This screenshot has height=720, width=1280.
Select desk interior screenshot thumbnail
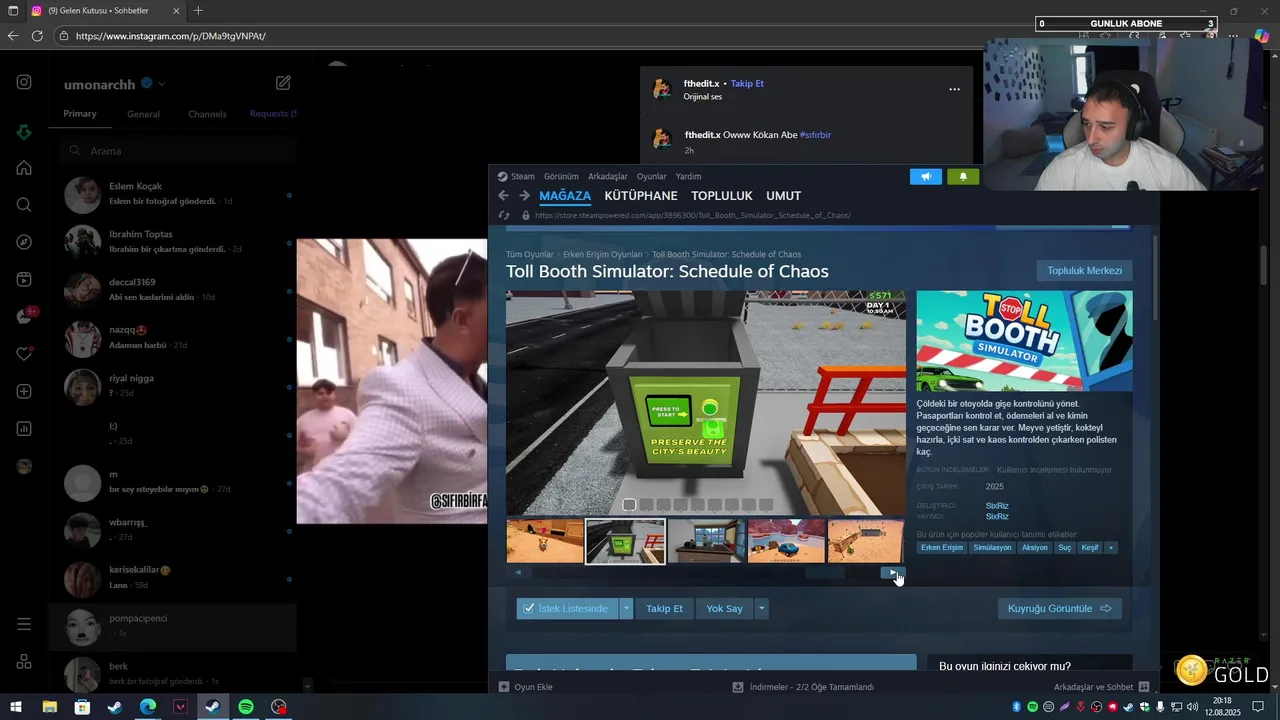pos(706,541)
